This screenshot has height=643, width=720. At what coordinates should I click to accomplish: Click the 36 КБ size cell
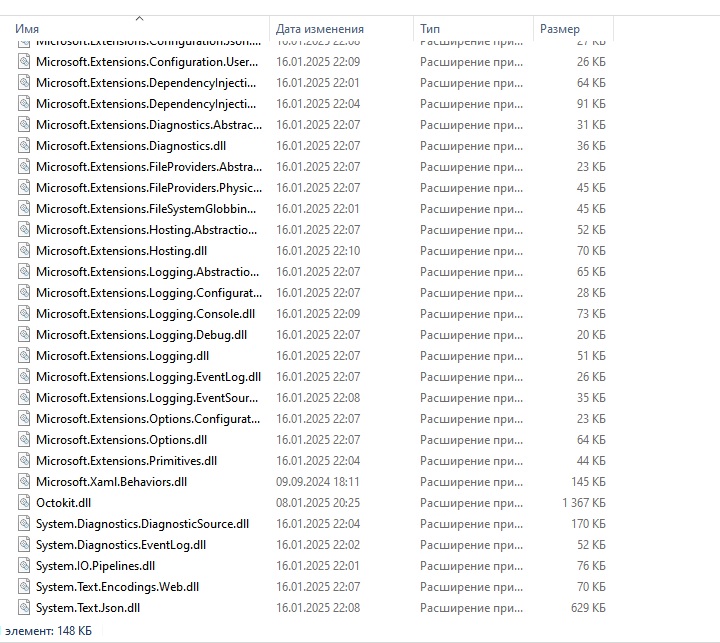pyautogui.click(x=591, y=146)
